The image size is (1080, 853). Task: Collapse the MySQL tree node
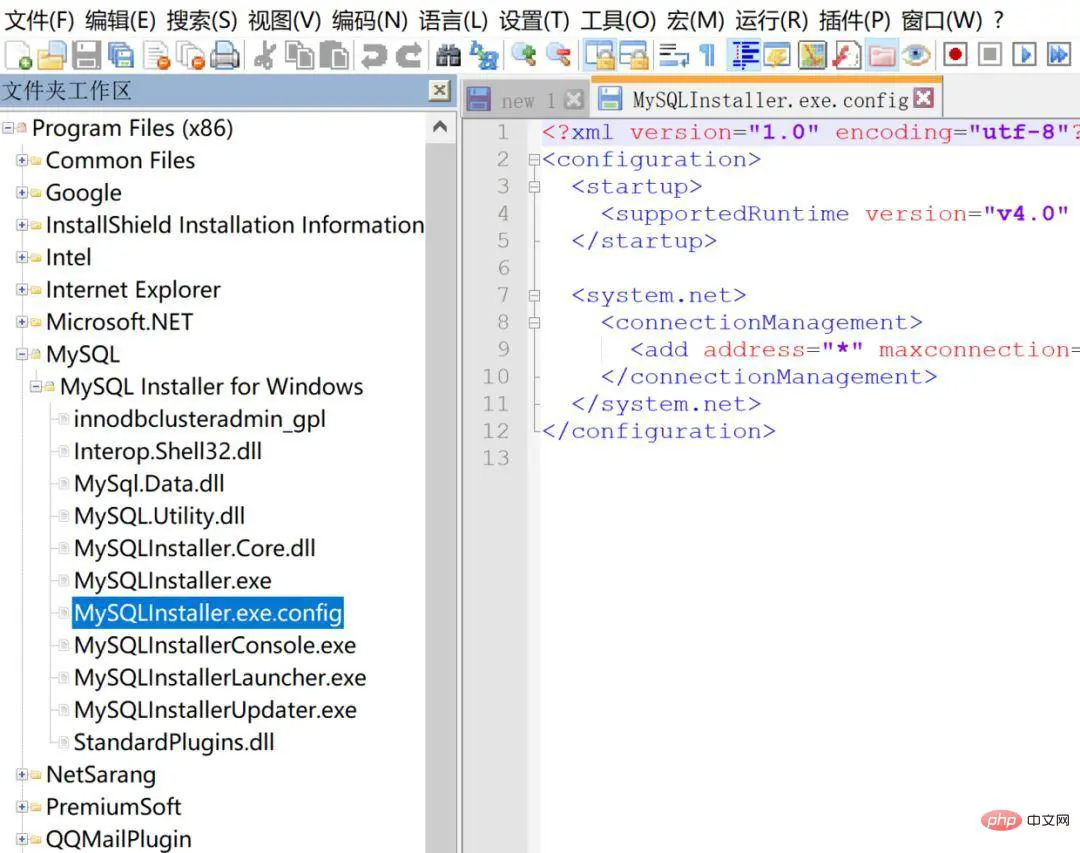24,354
